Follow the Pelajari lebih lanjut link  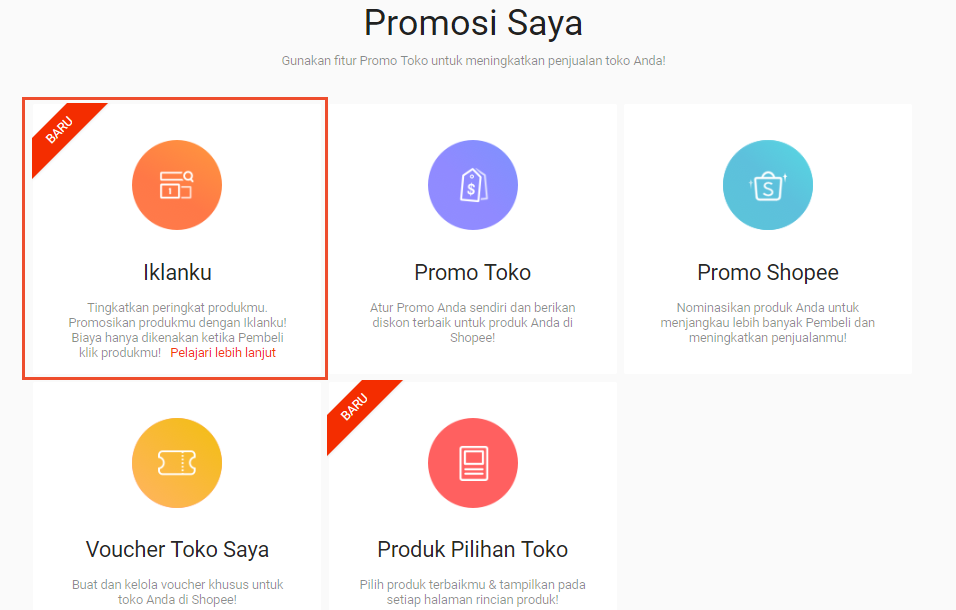pyautogui.click(x=223, y=353)
